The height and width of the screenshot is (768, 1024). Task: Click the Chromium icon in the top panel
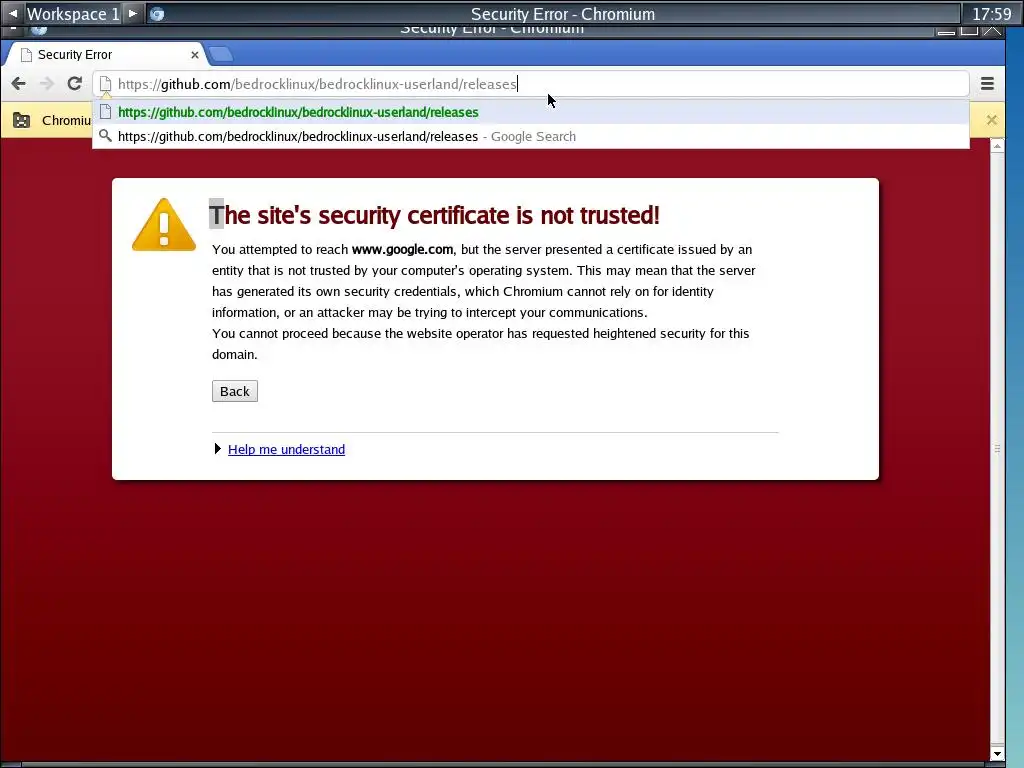[157, 14]
